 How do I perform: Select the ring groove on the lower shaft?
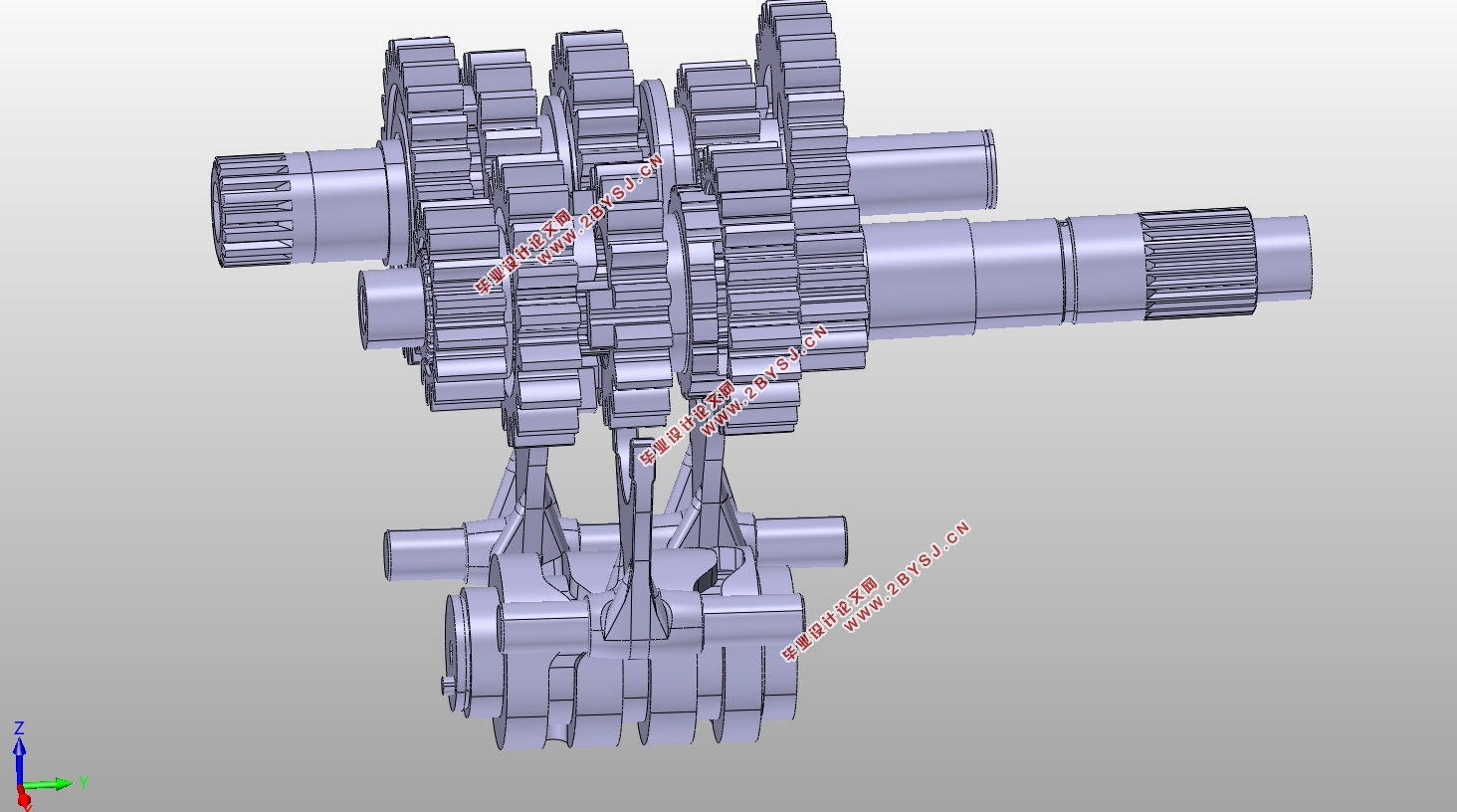[x=1065, y=271]
